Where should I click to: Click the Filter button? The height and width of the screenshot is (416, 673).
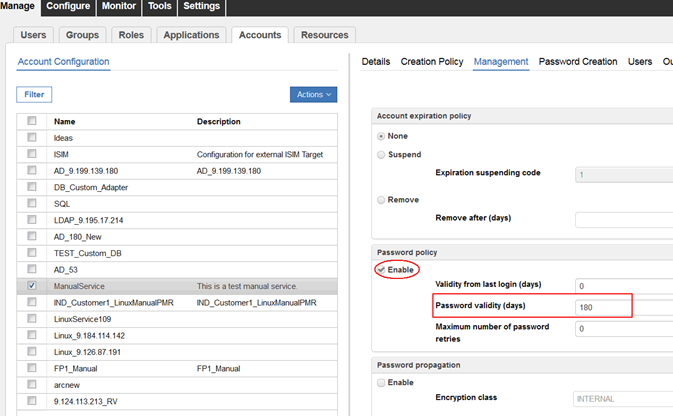tap(34, 94)
